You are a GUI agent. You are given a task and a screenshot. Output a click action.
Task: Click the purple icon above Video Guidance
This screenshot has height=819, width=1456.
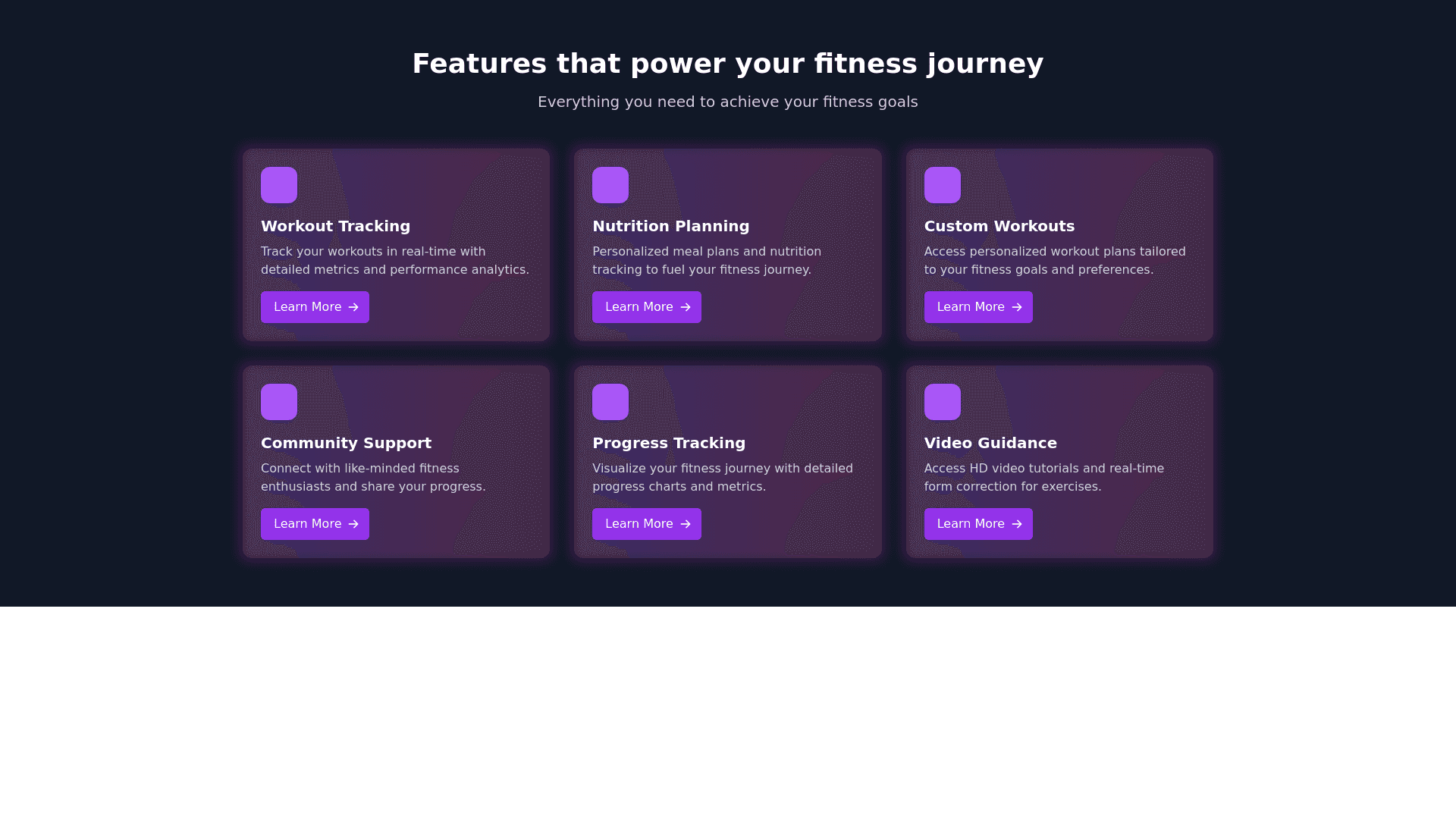[942, 402]
